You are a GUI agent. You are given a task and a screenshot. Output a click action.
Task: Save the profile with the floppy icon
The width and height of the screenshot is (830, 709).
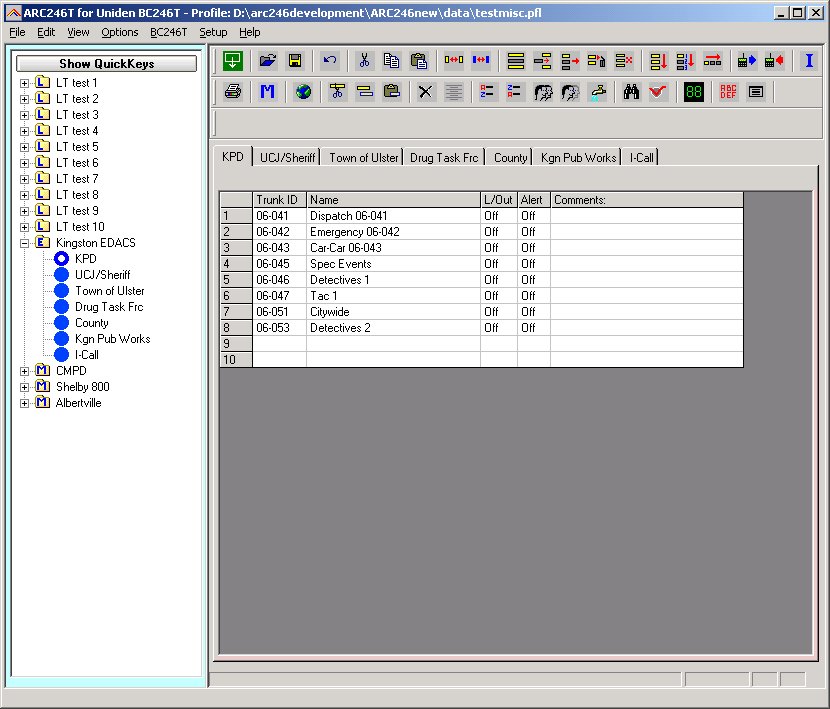[295, 60]
